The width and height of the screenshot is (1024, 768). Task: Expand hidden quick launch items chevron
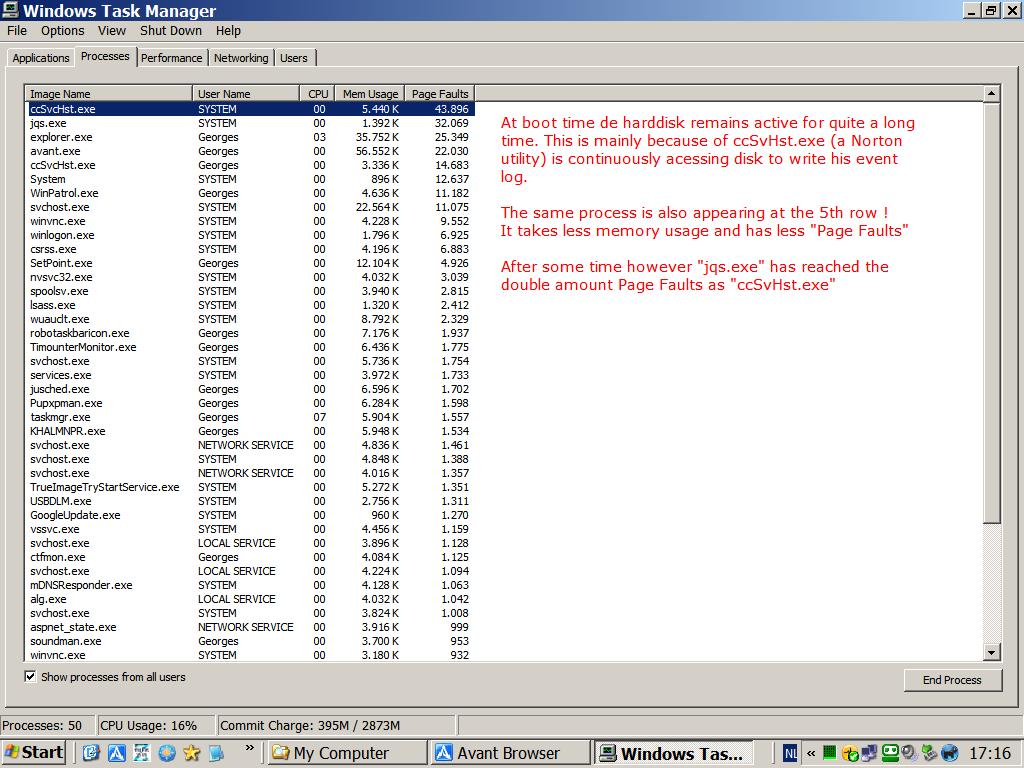(249, 748)
